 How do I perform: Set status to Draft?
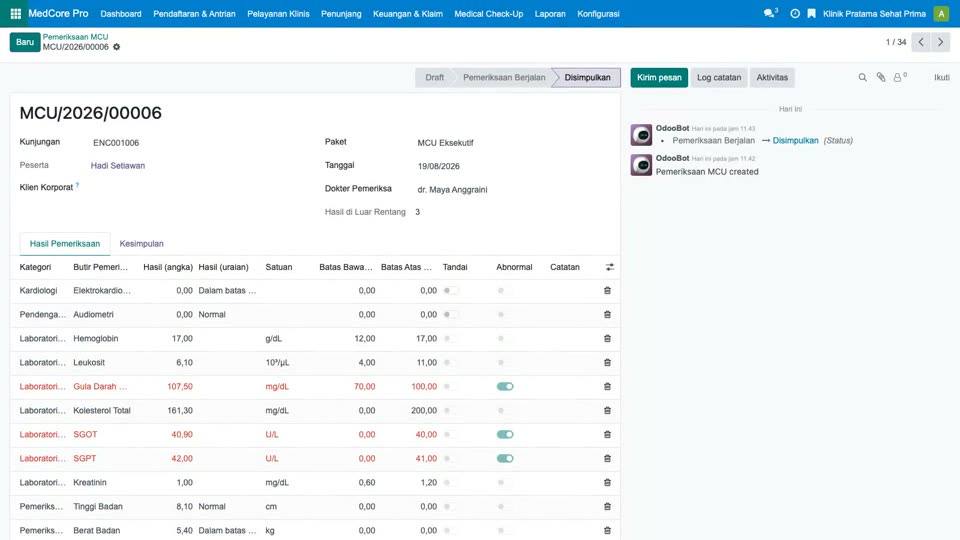434,78
